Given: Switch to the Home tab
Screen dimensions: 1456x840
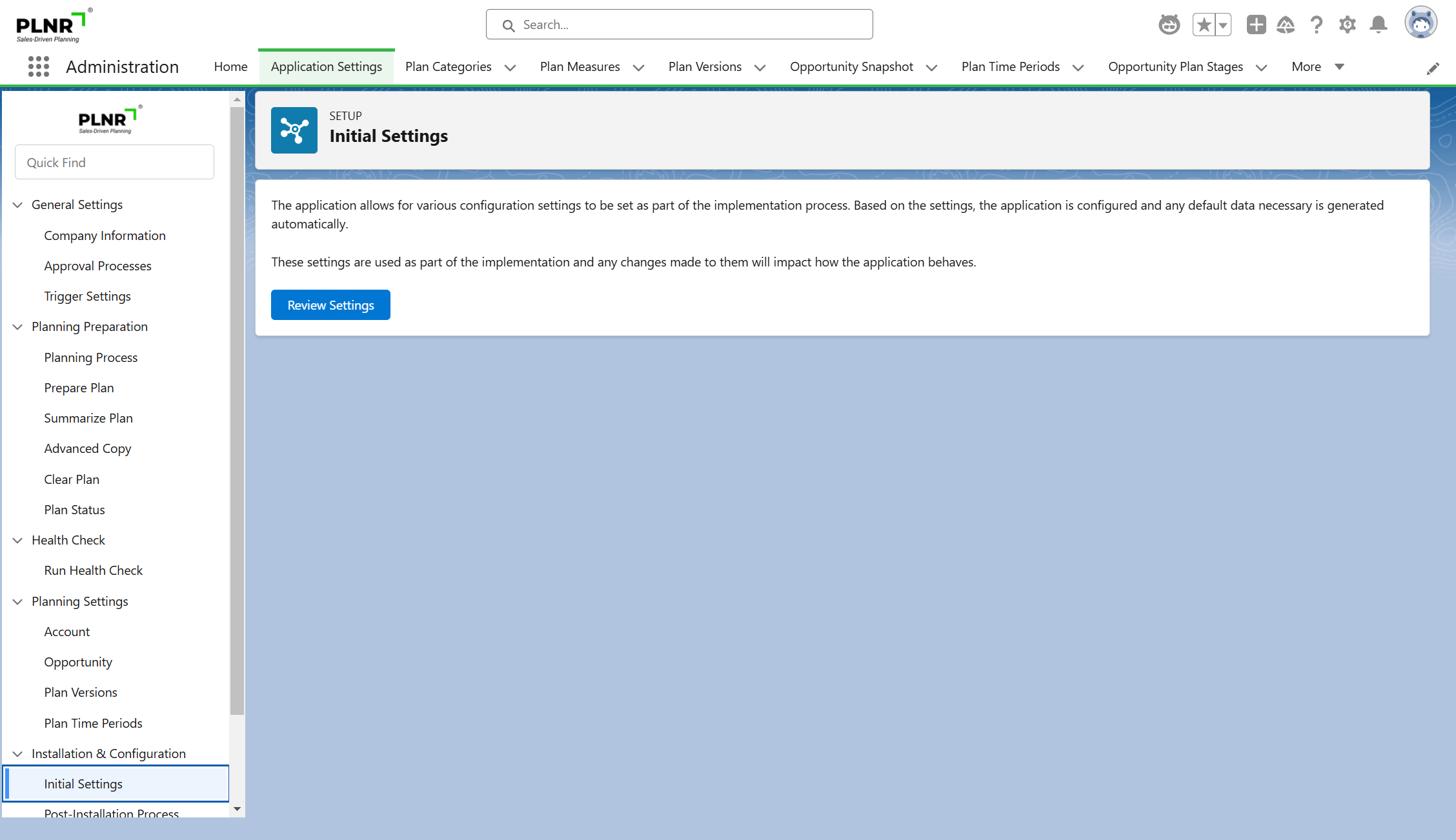Looking at the screenshot, I should pyautogui.click(x=230, y=66).
